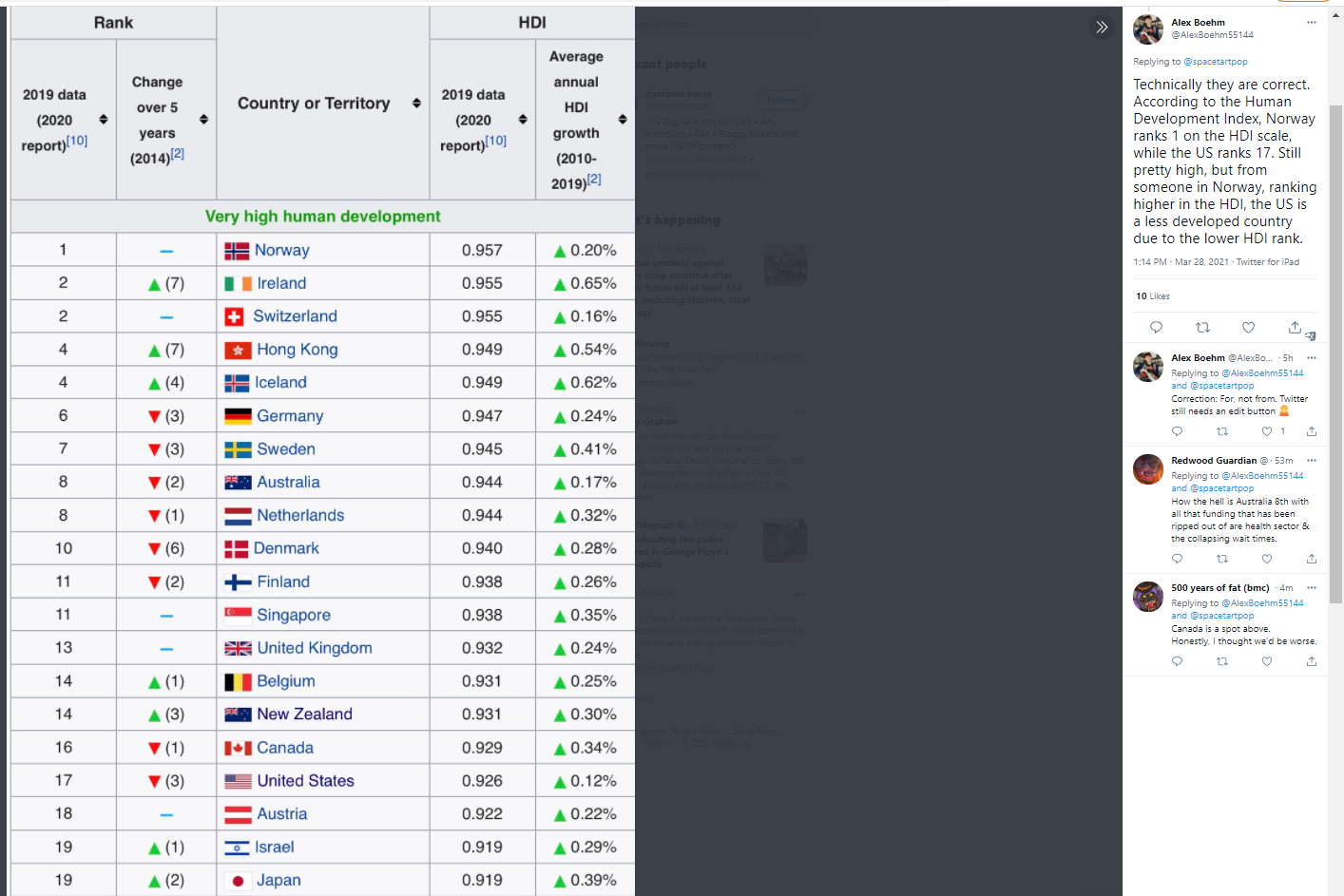
Task: Click 'Norway' in the HDI table
Action: coord(281,250)
